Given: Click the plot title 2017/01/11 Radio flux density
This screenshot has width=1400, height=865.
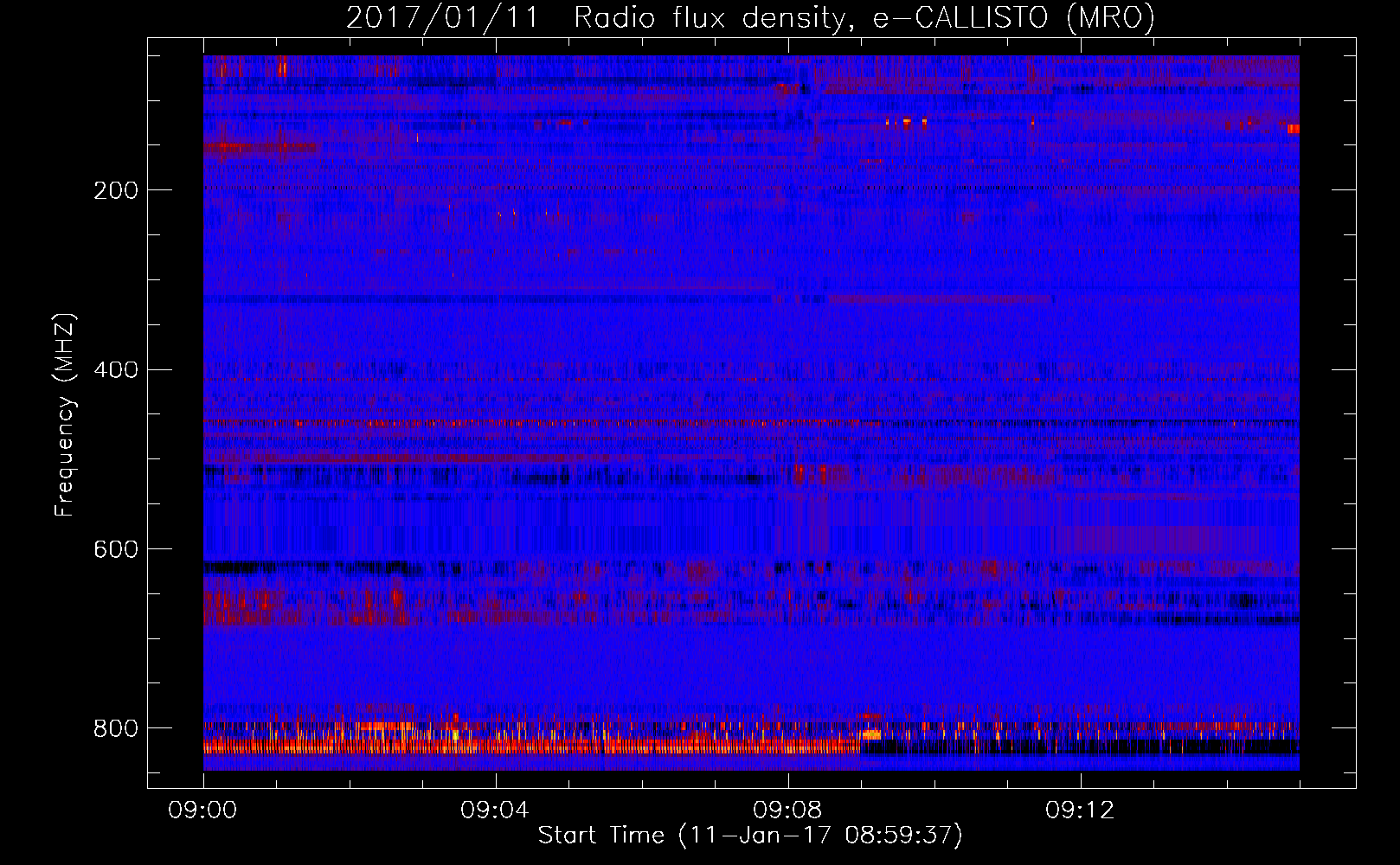Looking at the screenshot, I should tap(750, 17).
